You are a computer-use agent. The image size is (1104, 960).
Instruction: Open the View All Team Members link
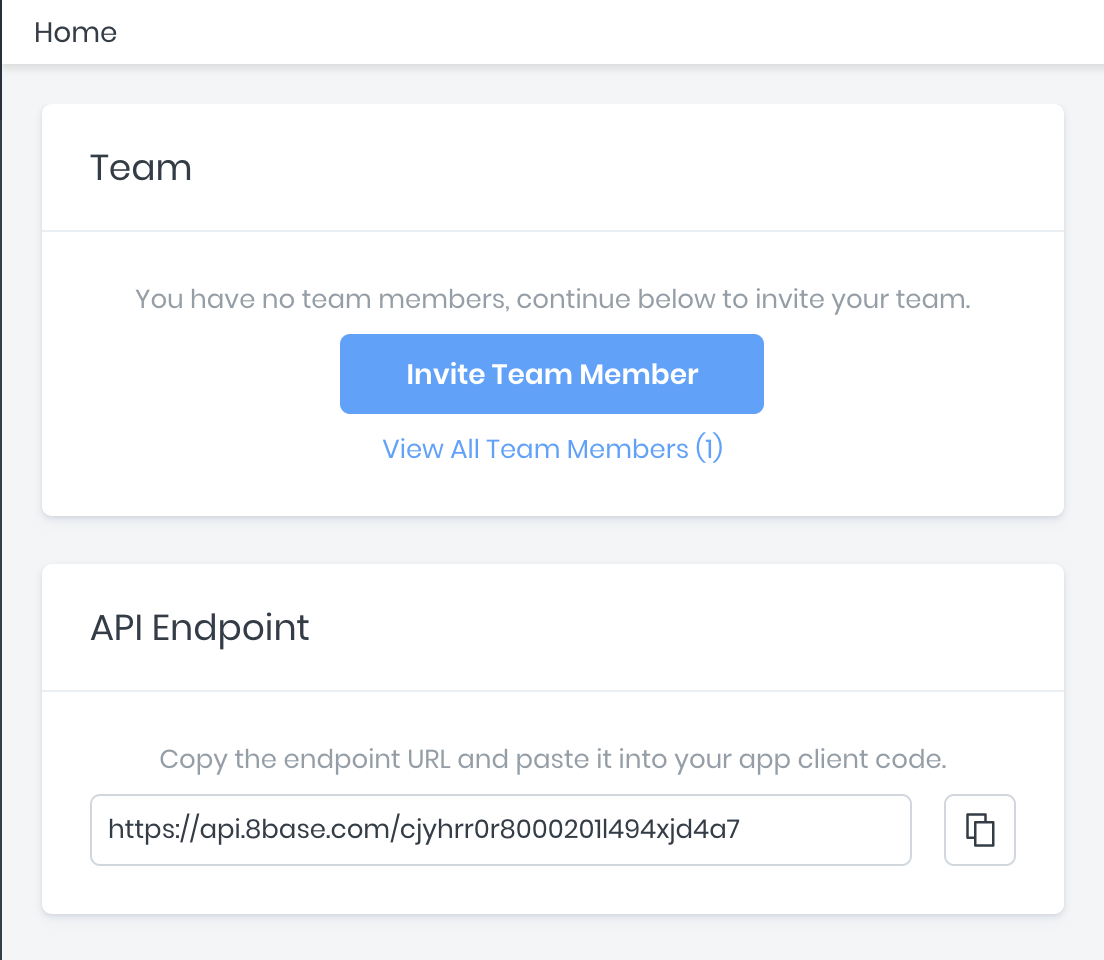[x=552, y=449]
